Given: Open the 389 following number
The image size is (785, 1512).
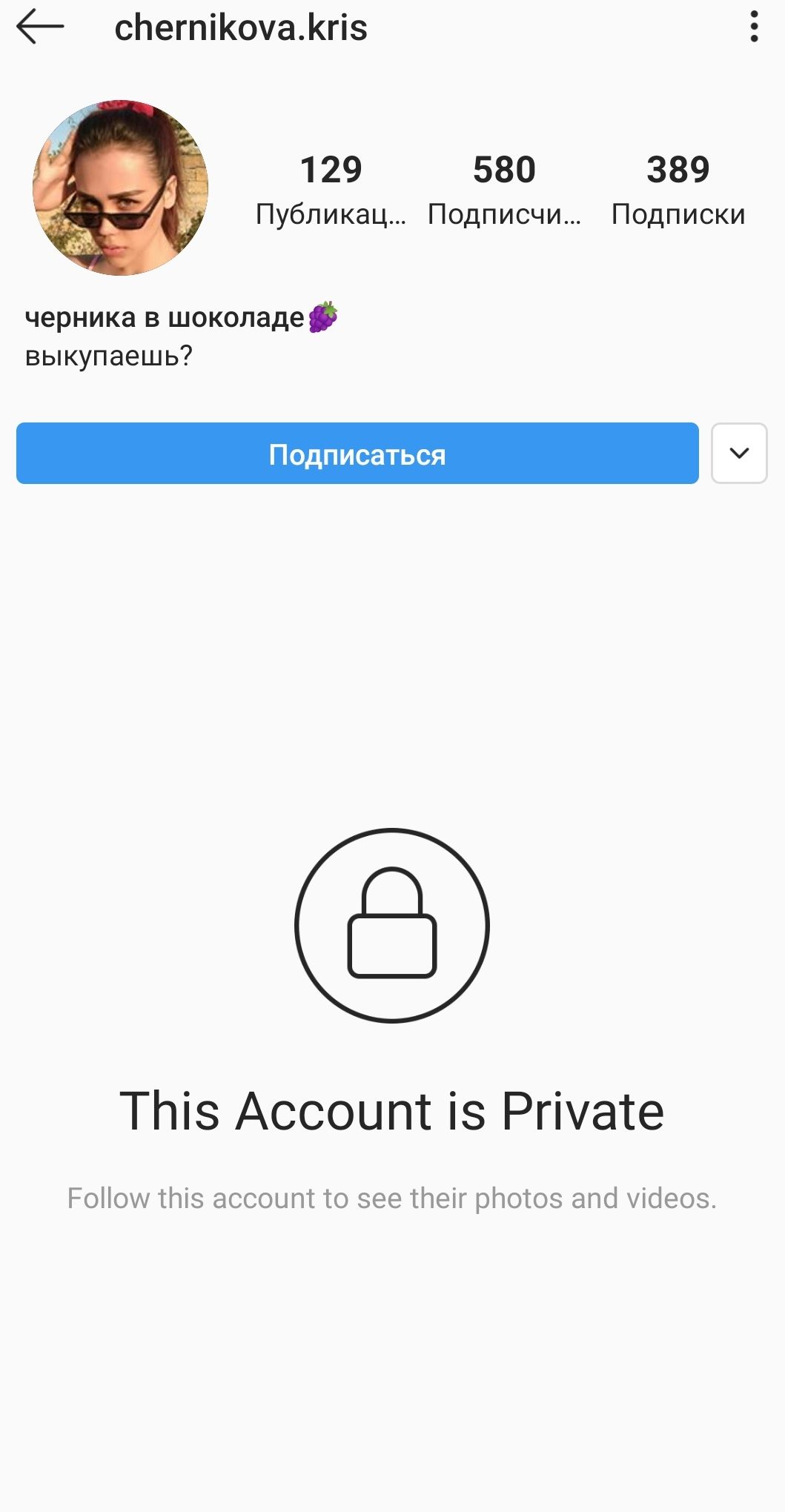Looking at the screenshot, I should coord(678,170).
